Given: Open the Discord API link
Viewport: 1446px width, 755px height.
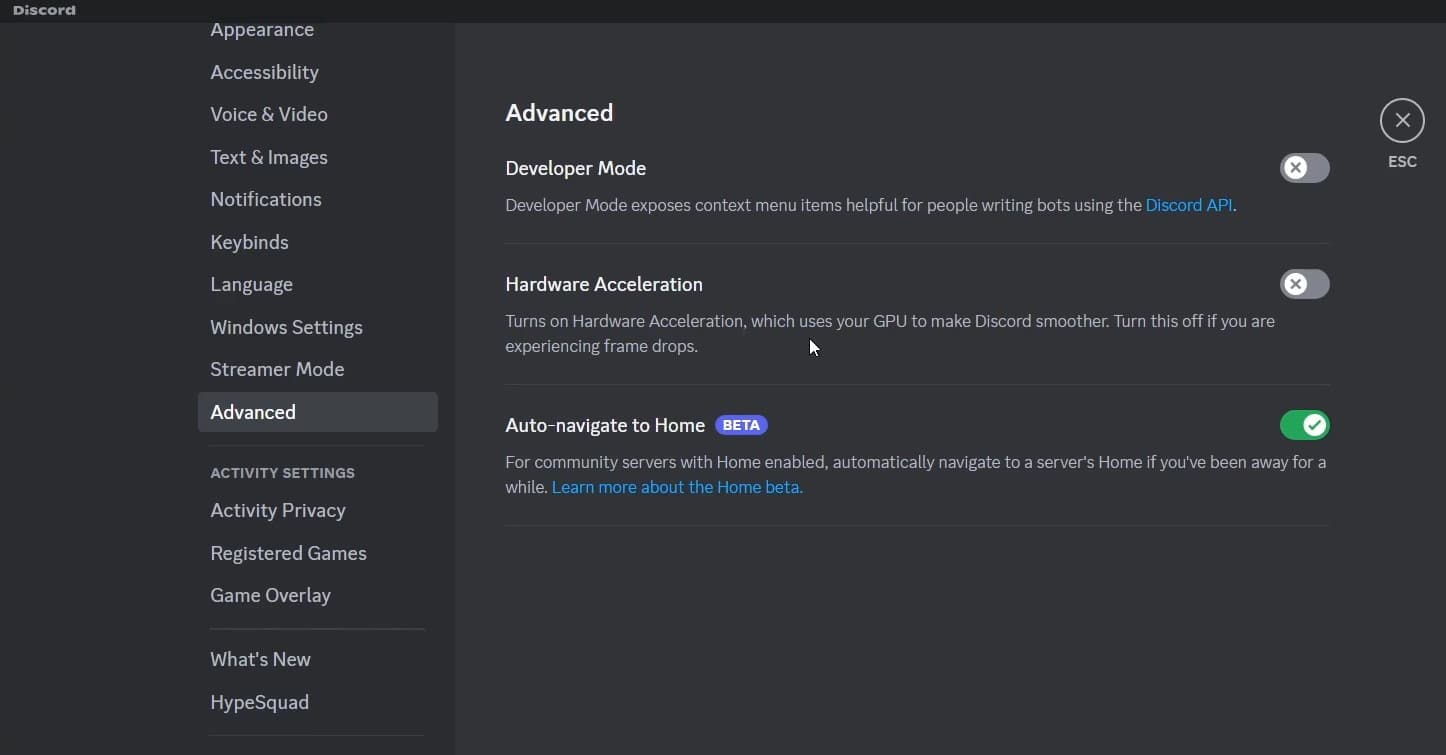Looking at the screenshot, I should pos(1188,205).
